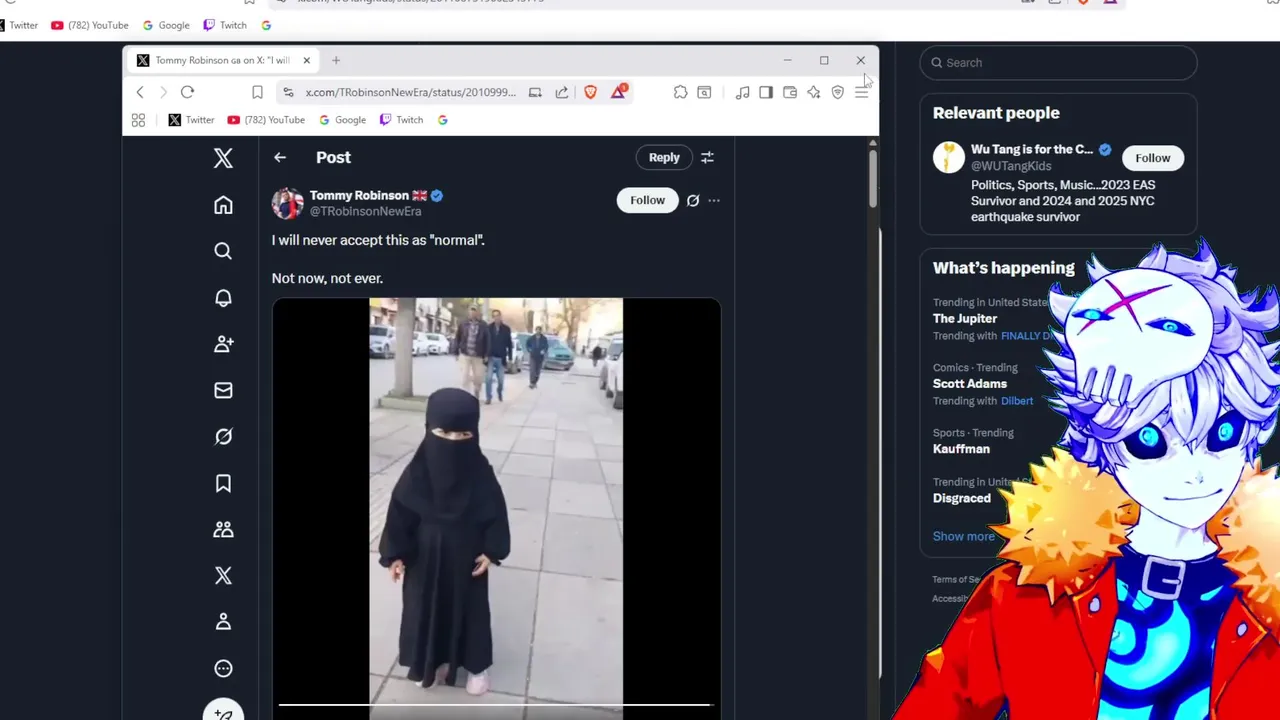Open Twitch bookmark in the front window

pos(402,120)
